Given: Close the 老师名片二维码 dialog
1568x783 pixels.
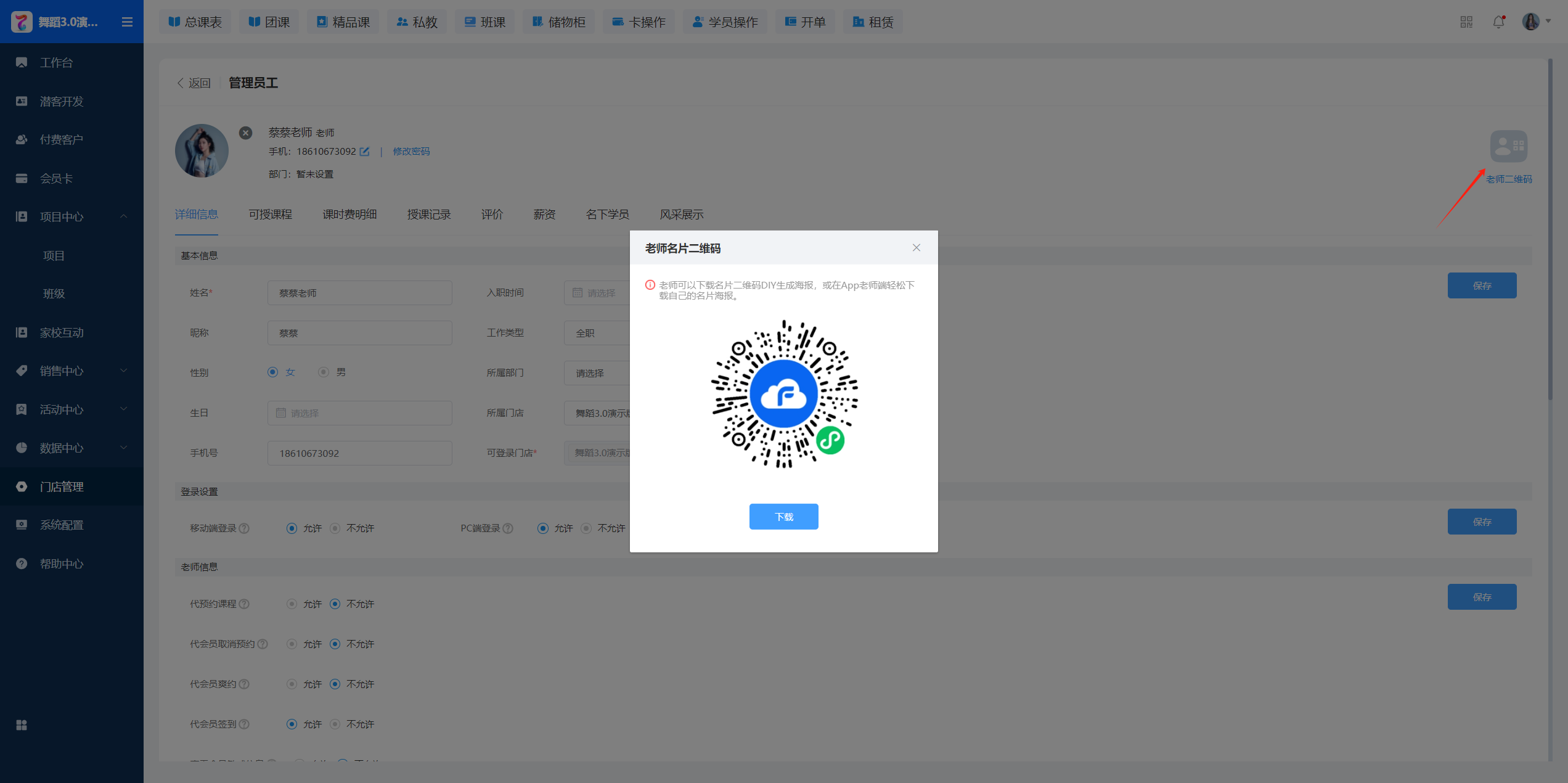Looking at the screenshot, I should coord(917,247).
